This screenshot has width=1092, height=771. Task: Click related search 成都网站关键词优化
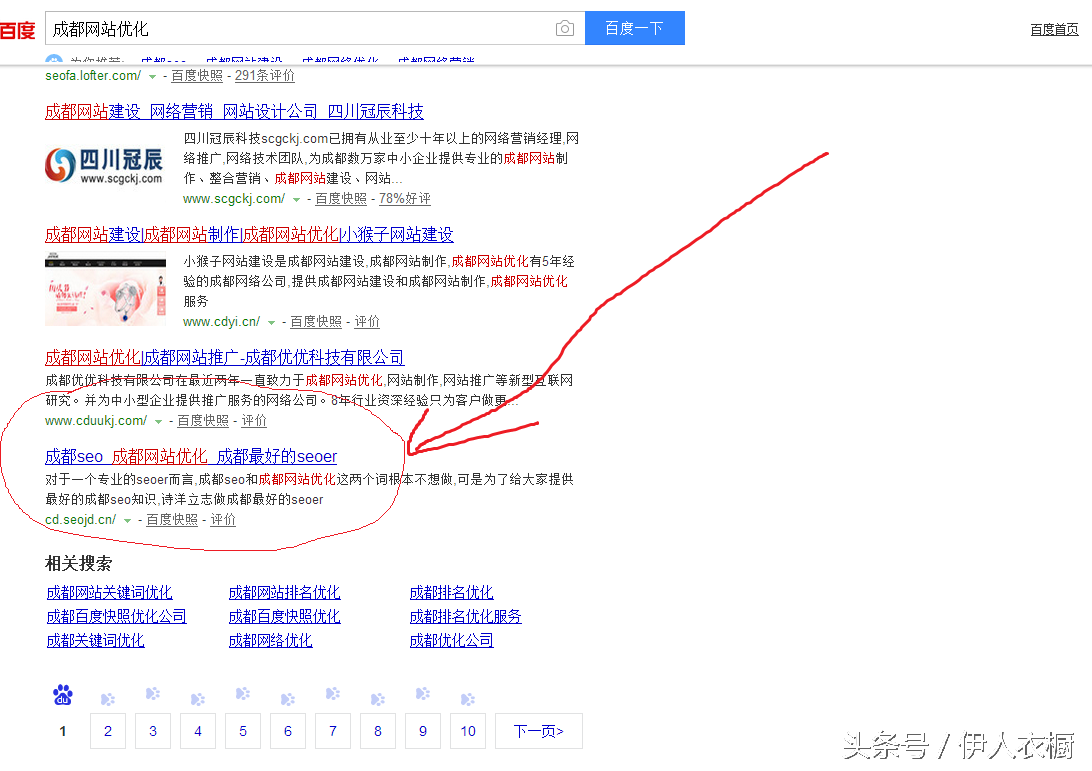coord(110,592)
